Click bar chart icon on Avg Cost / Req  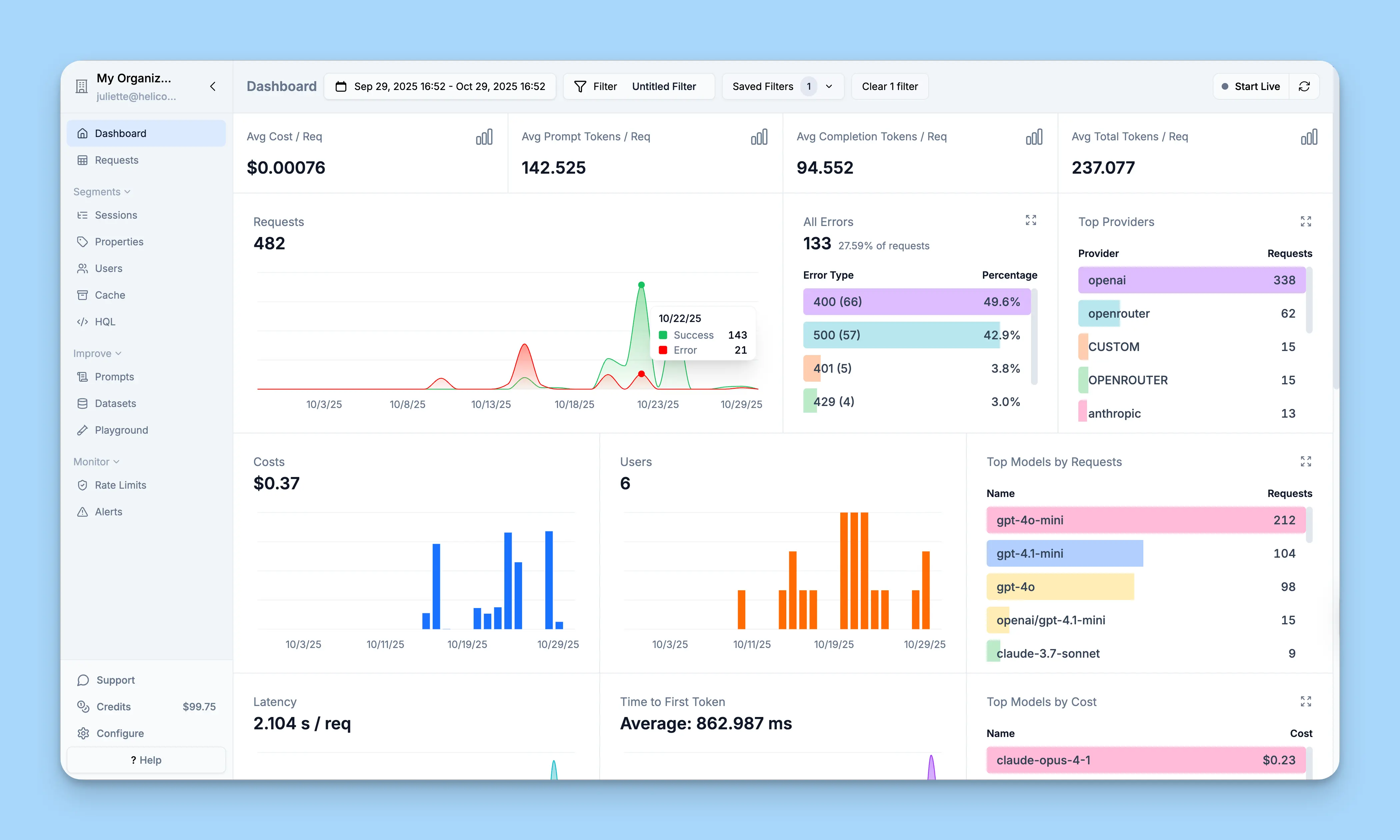pyautogui.click(x=484, y=137)
